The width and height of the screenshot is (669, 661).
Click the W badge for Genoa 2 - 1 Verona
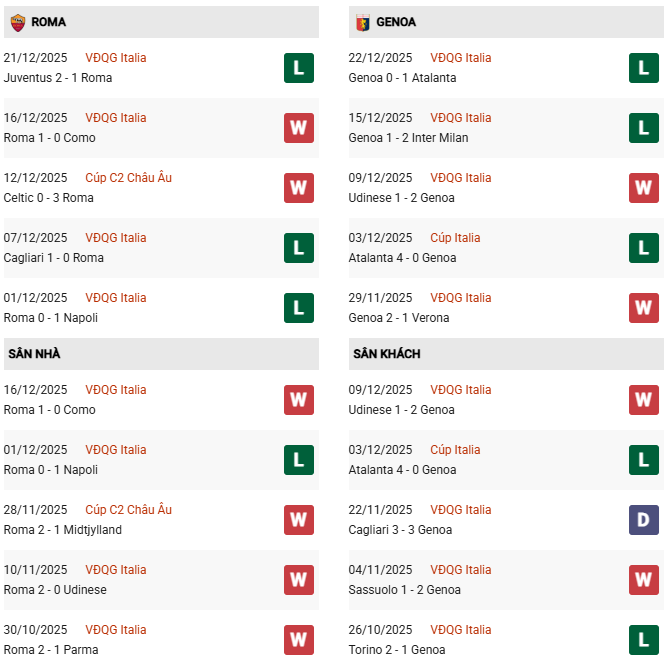tap(643, 308)
